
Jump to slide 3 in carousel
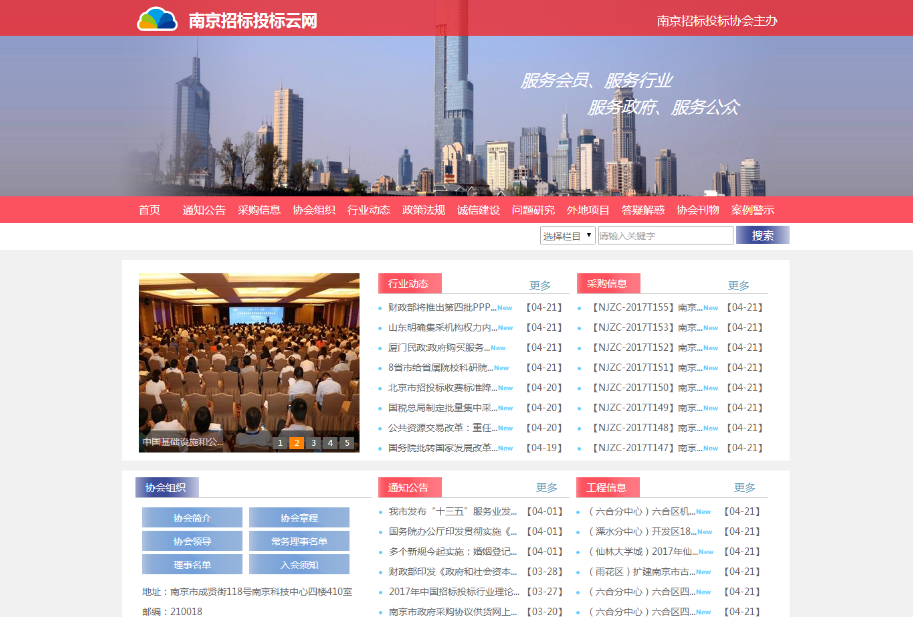click(313, 443)
